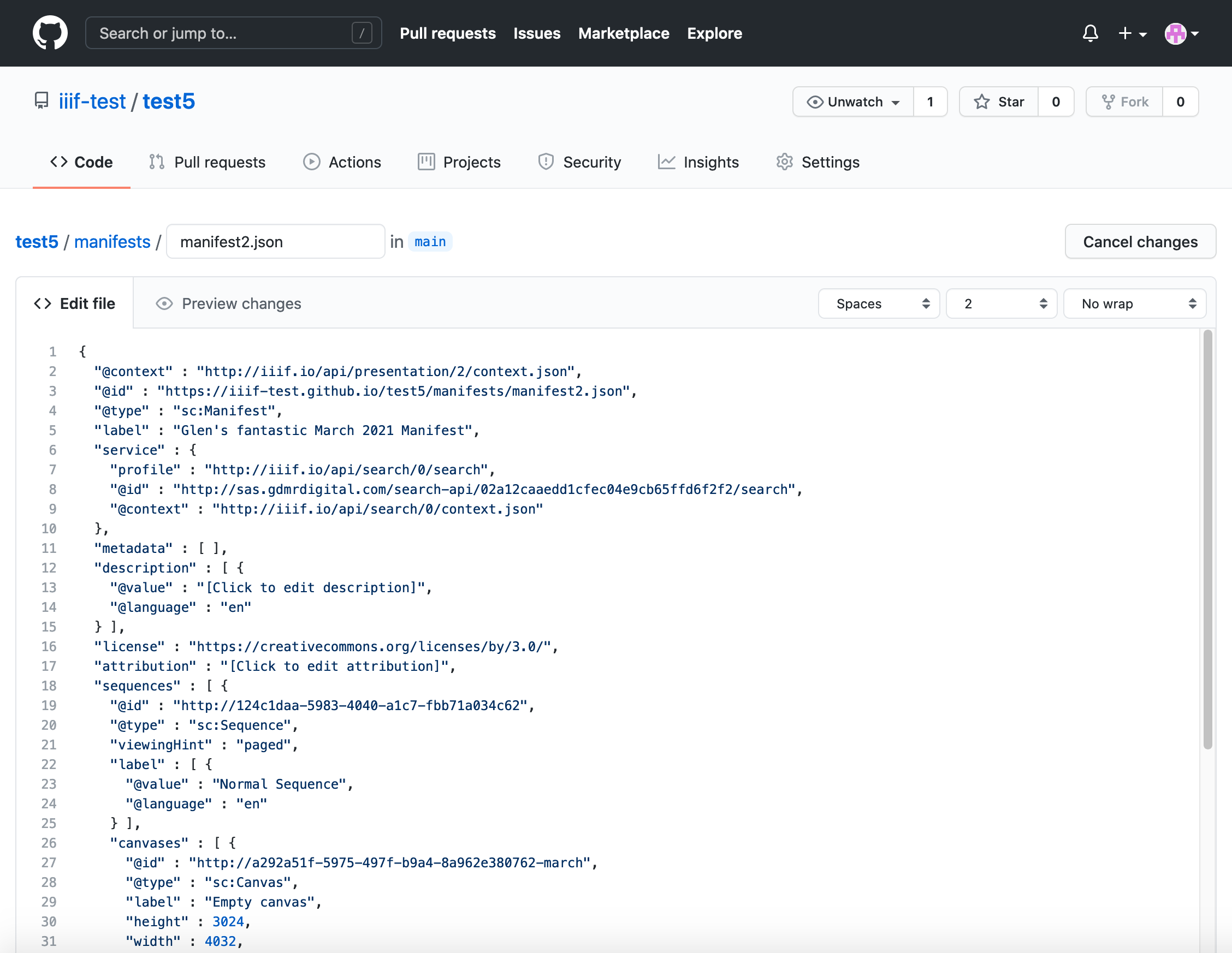Click the eye icon in the Unwatch button

coord(815,102)
